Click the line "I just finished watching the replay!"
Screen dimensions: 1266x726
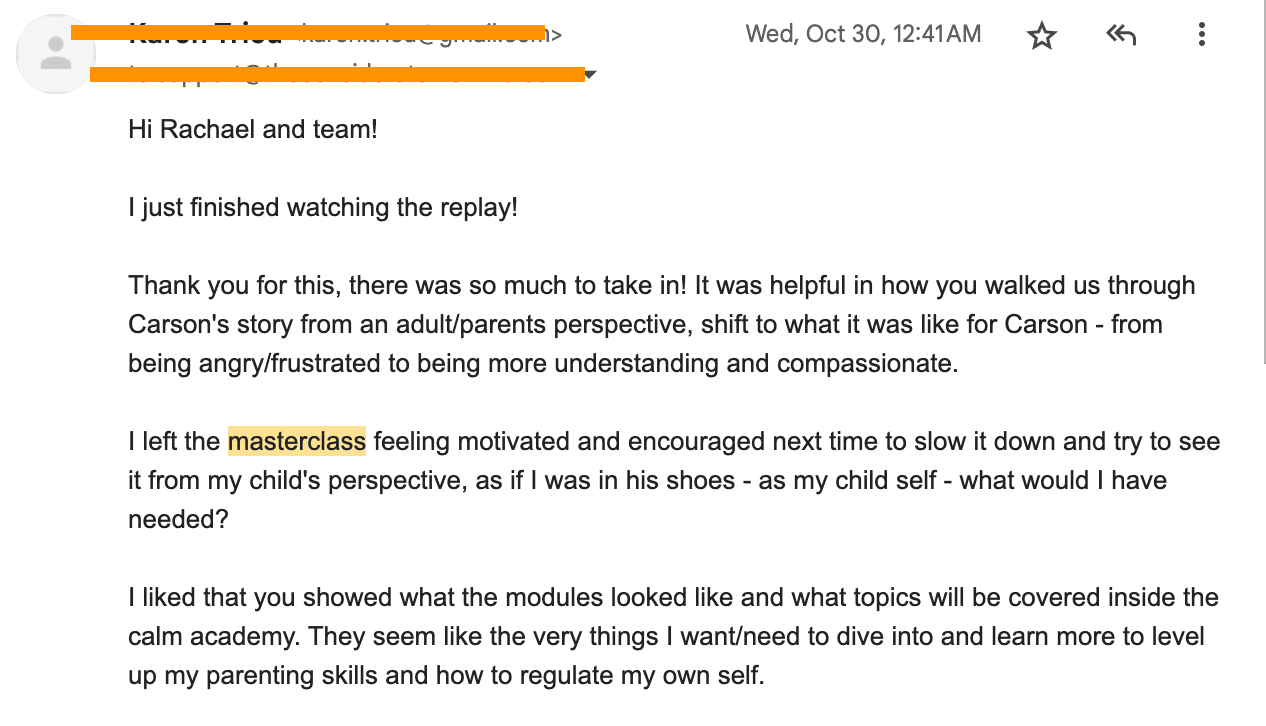pos(323,208)
